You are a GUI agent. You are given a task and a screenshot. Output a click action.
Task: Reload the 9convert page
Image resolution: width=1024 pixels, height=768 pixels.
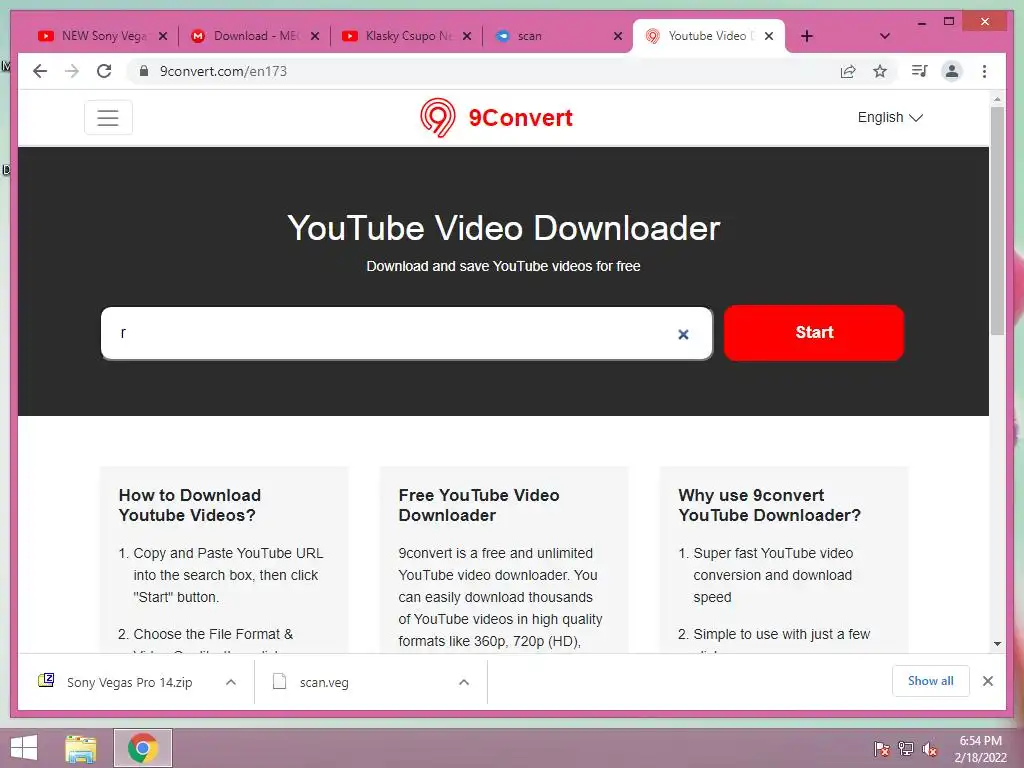point(104,71)
